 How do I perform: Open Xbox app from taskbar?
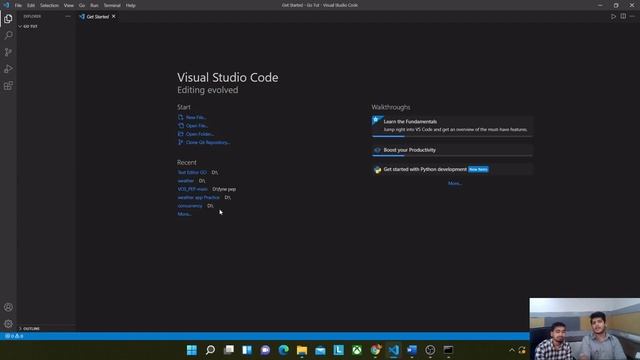357,350
